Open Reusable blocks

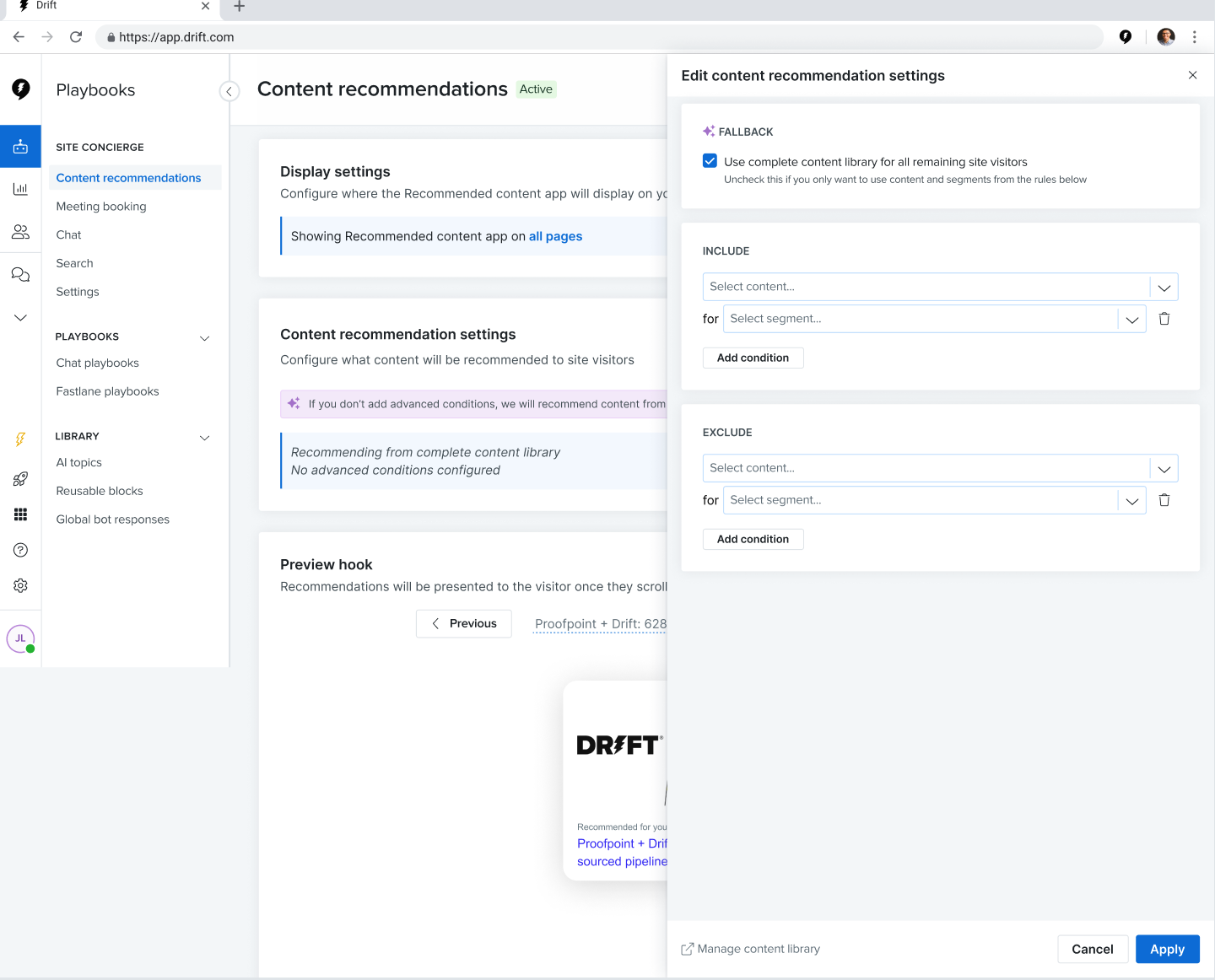coord(100,491)
